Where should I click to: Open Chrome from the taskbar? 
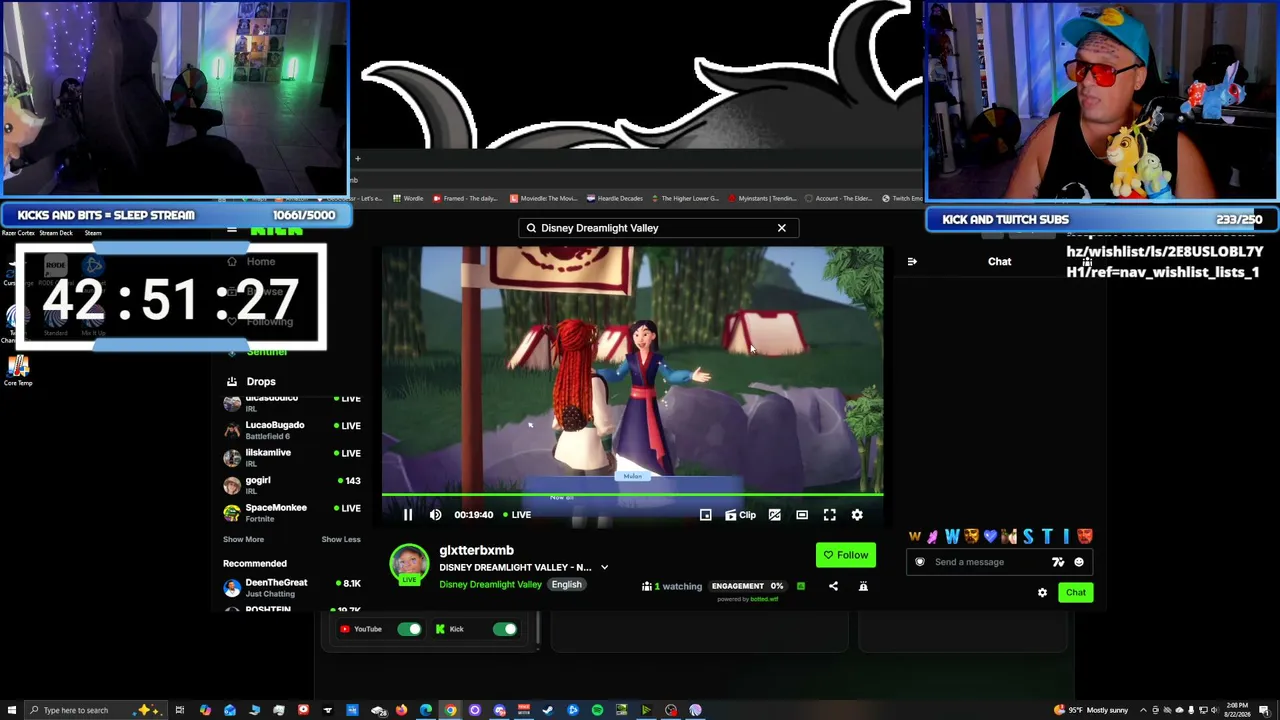click(450, 710)
